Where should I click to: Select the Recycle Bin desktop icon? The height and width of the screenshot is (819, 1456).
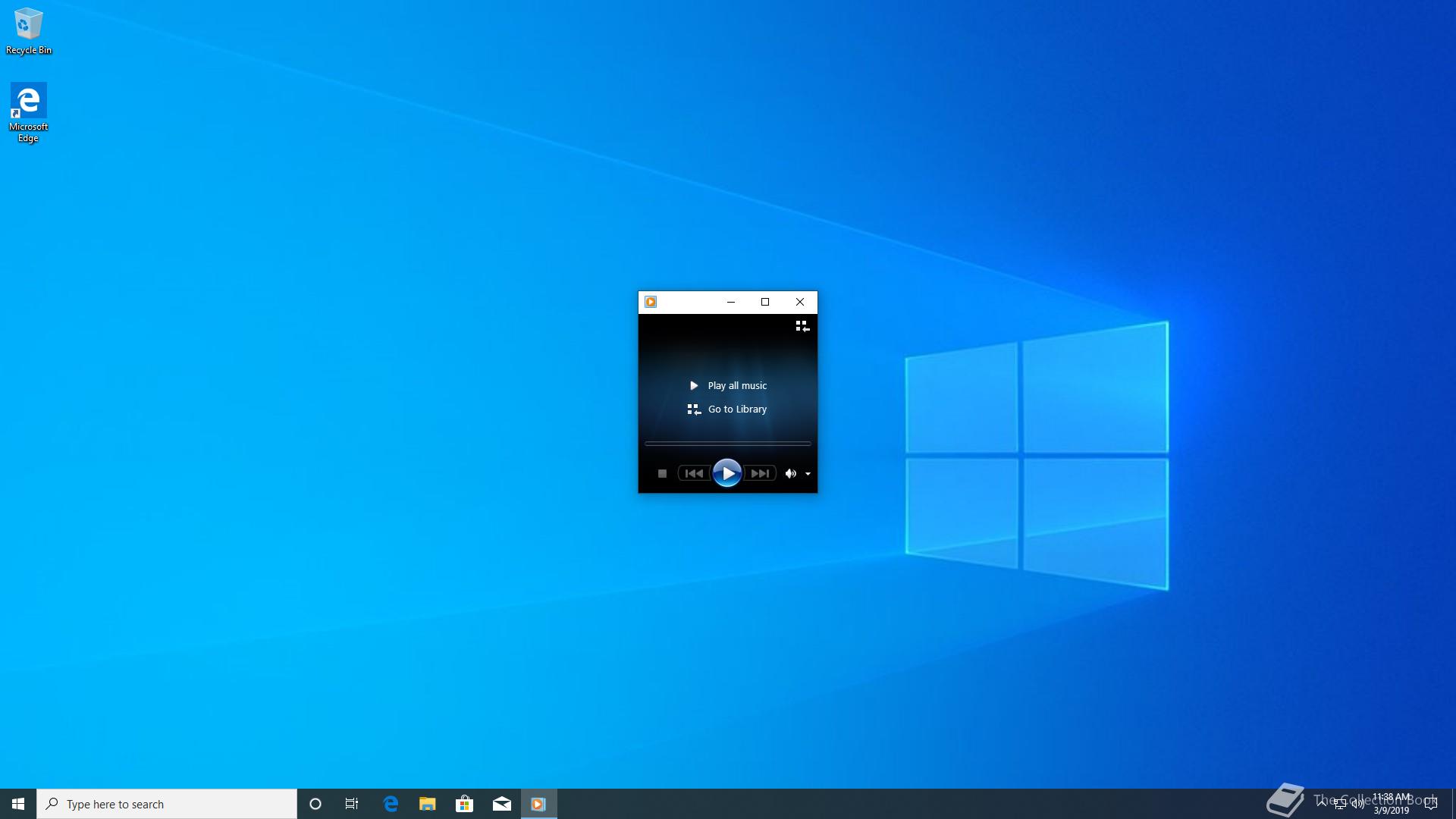[x=29, y=31]
